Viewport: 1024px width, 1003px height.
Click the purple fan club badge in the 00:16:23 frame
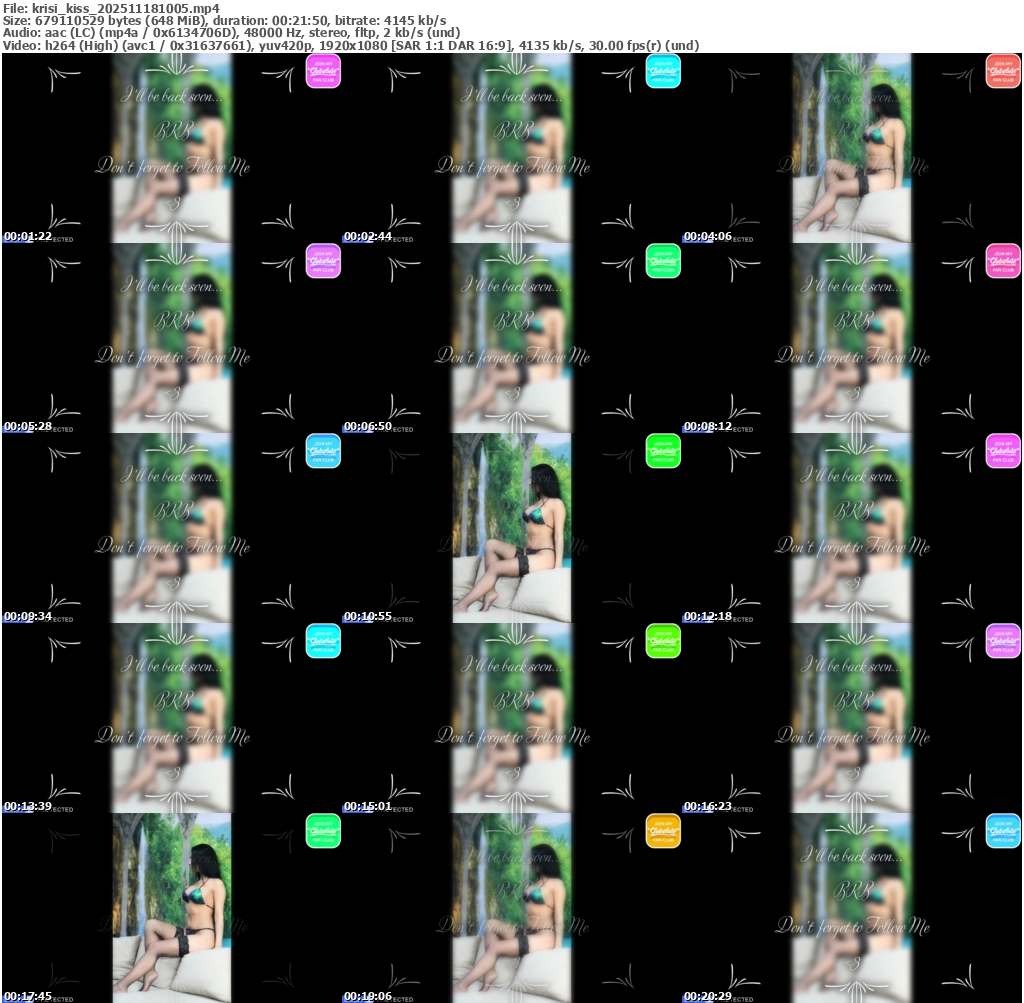click(x=1002, y=641)
